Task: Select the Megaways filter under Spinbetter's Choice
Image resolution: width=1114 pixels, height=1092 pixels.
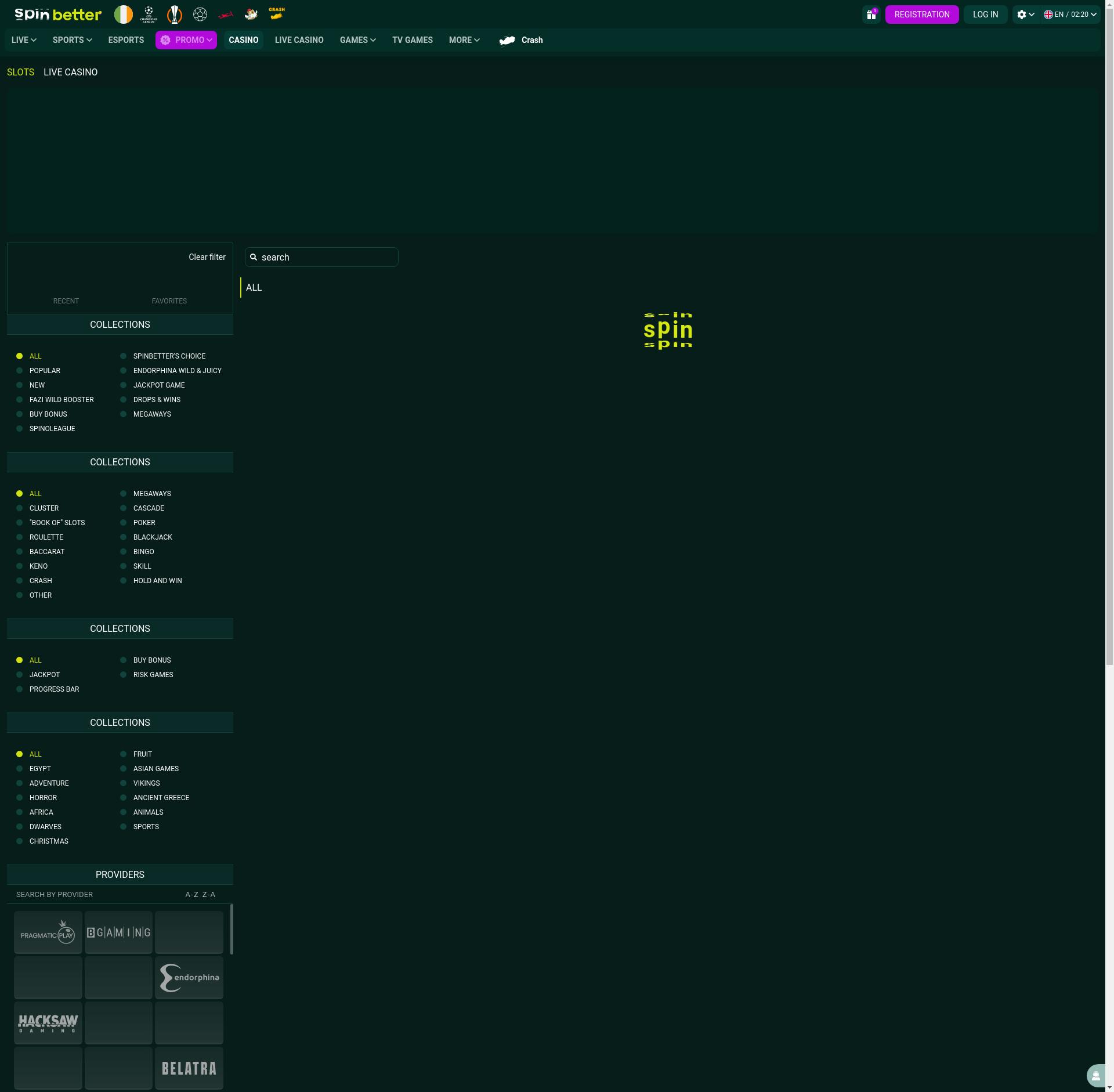Action: tap(152, 414)
